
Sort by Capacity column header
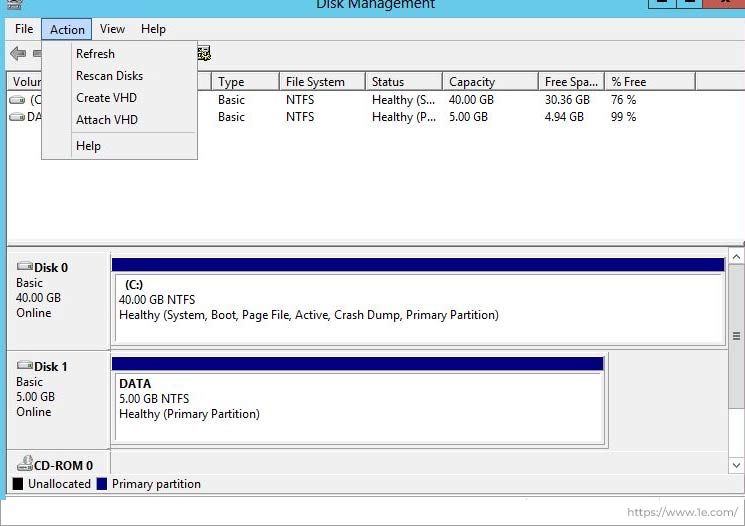[490, 82]
